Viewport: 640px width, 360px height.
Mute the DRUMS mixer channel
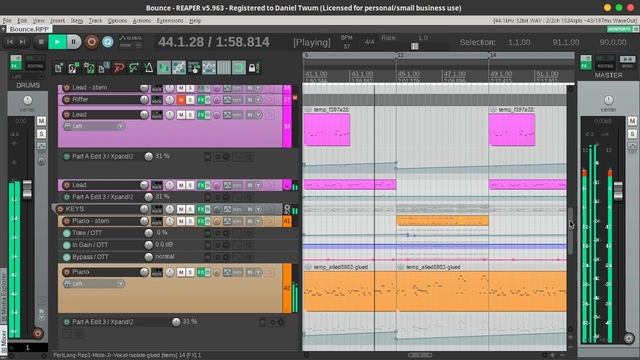tap(41, 121)
